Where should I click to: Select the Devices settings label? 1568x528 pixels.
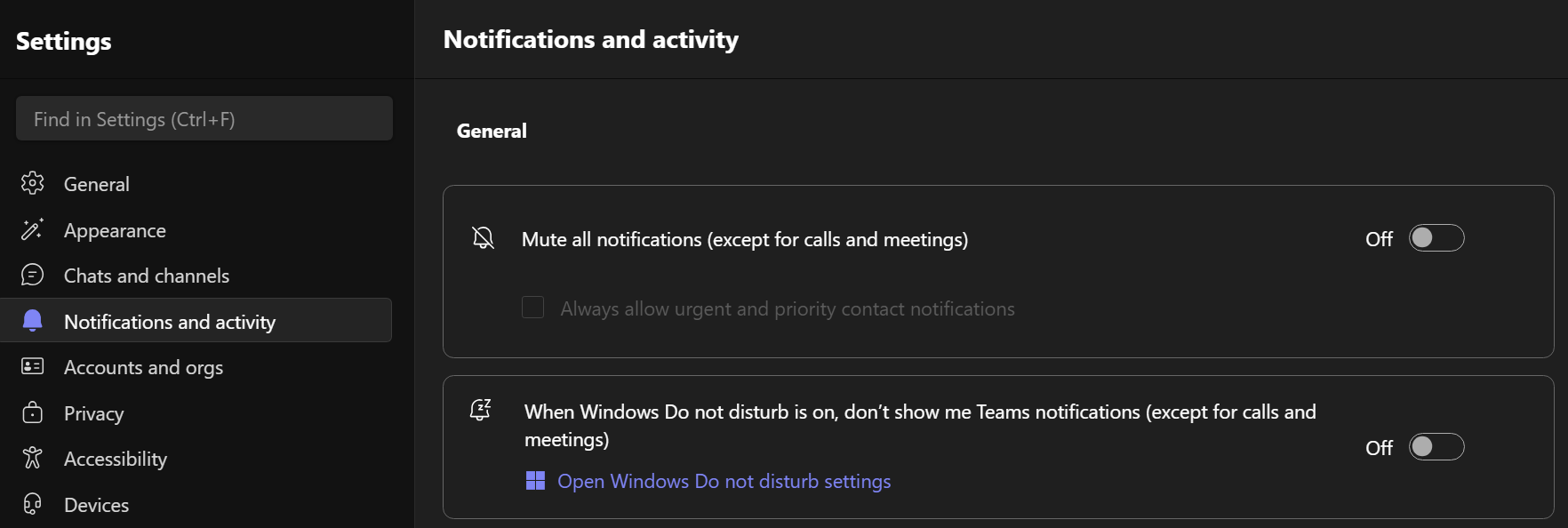click(x=96, y=505)
